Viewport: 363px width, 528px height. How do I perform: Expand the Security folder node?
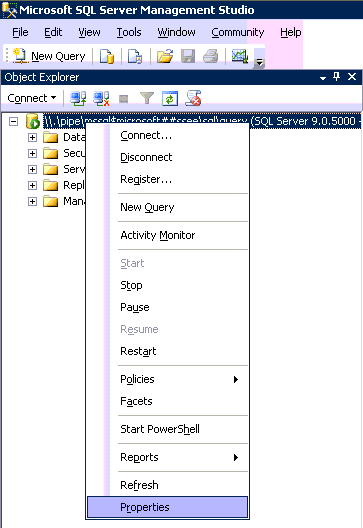coord(32,154)
